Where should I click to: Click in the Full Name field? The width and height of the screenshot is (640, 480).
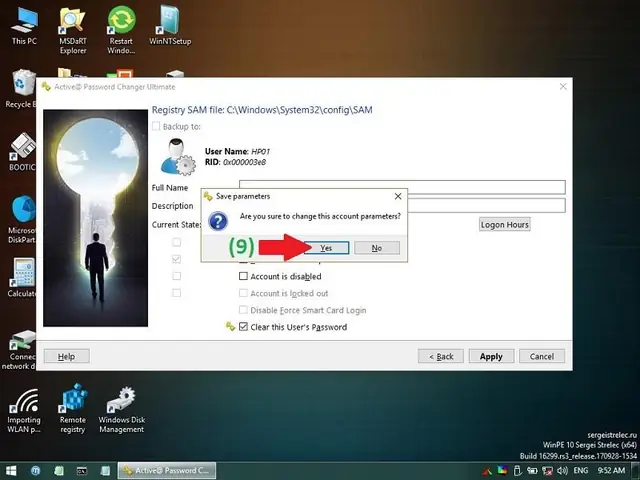402,187
